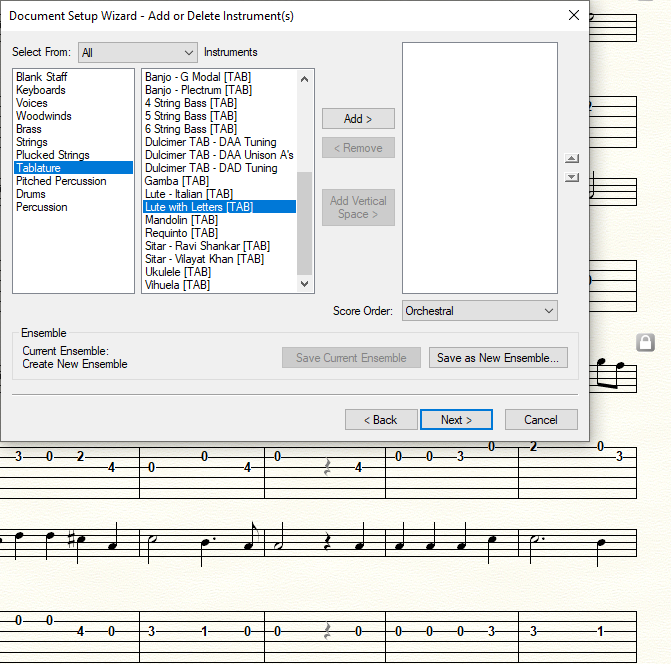
Task: Select Sitar - Ravi Shankar [TAB]
Action: click(207, 246)
